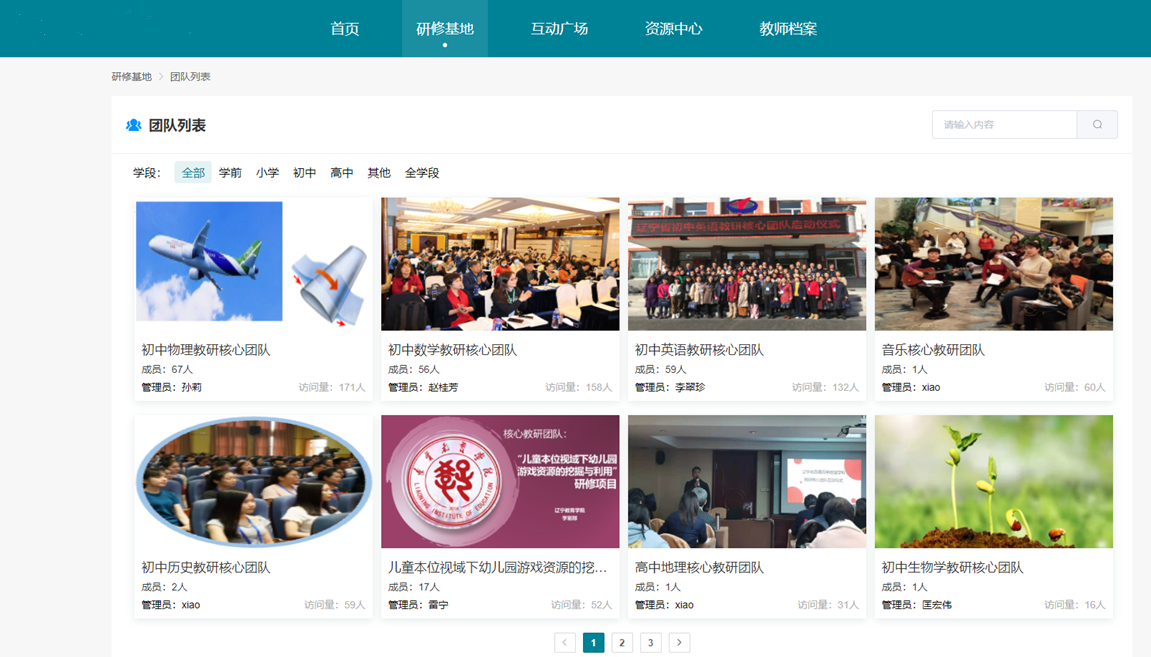
Task: Go to next page arrow
Action: tap(679, 643)
